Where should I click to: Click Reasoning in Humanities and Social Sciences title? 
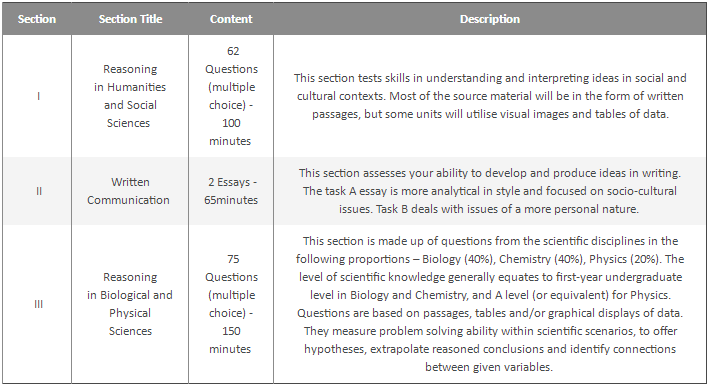(130, 96)
